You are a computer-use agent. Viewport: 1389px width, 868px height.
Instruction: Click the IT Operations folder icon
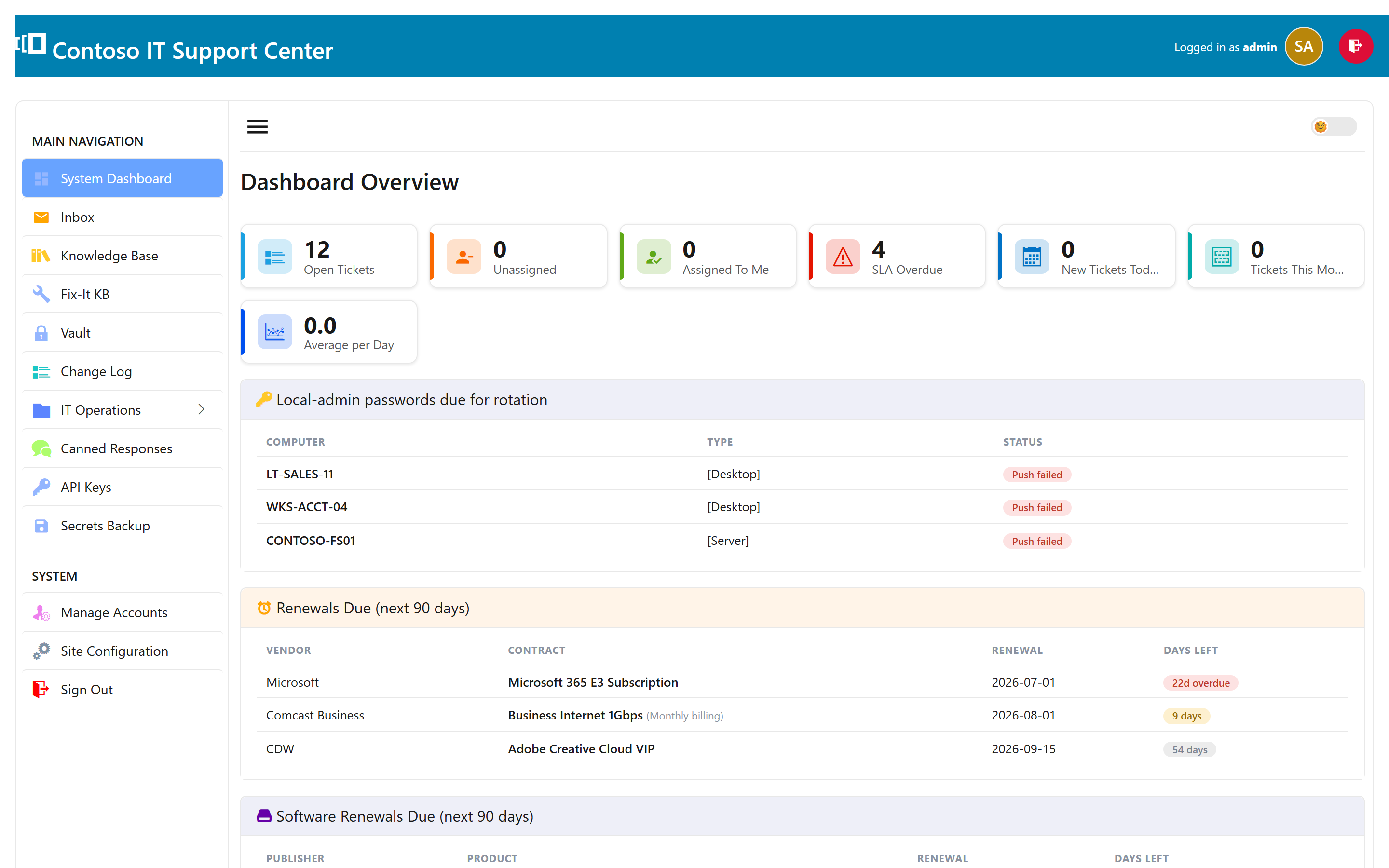pyautogui.click(x=41, y=410)
